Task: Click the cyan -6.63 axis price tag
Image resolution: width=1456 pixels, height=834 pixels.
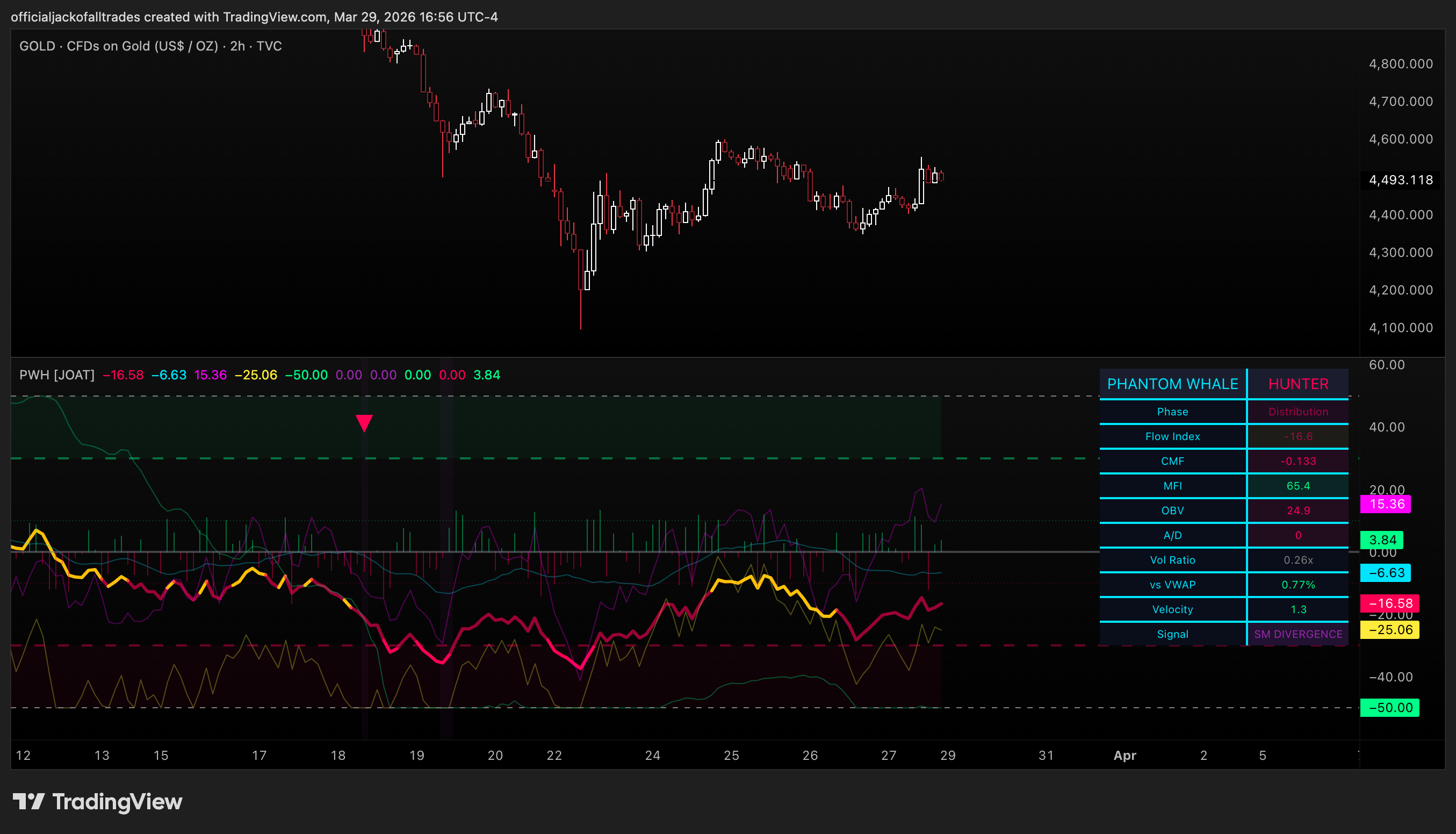Action: [1386, 572]
